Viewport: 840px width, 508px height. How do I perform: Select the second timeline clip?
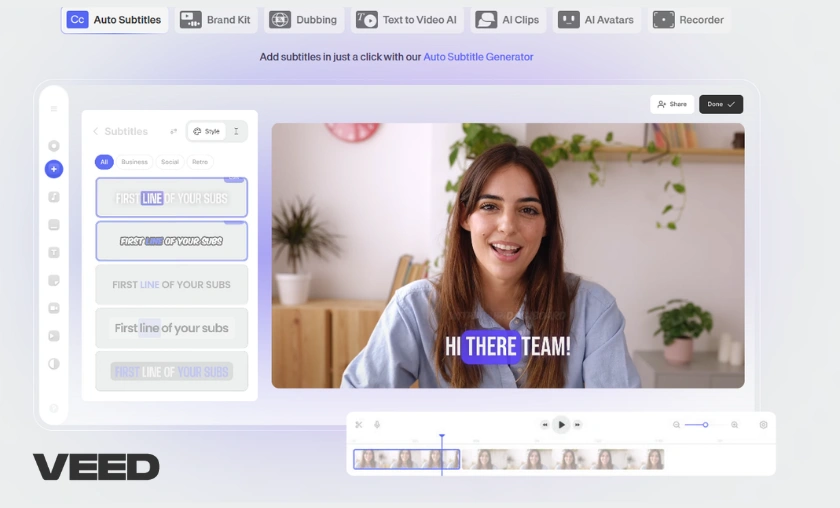(563, 459)
